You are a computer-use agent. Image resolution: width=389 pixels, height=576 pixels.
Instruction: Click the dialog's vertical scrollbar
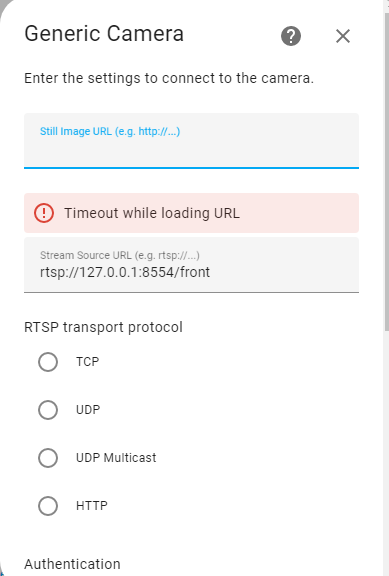(x=386, y=173)
